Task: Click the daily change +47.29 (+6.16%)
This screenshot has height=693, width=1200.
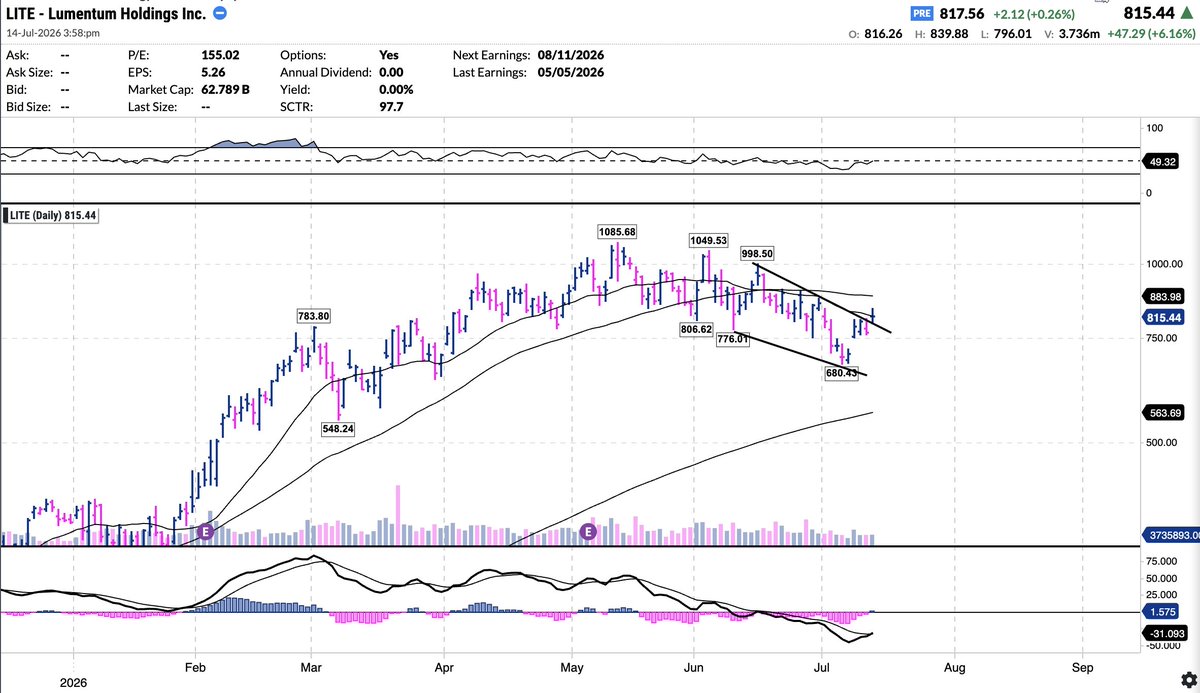Action: click(x=1150, y=34)
